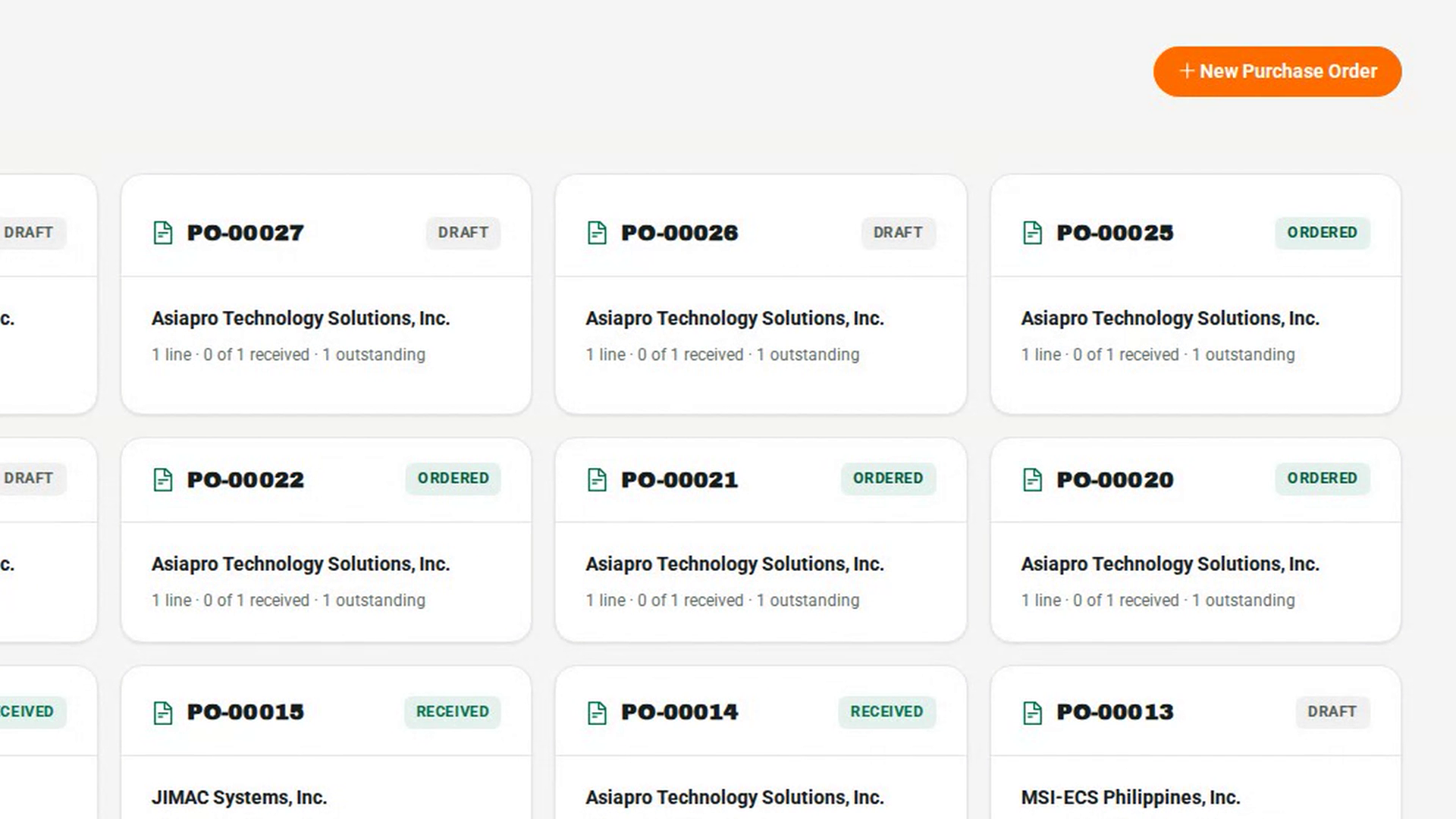Select the Asiapro supplier name on PO-00022

300,564
